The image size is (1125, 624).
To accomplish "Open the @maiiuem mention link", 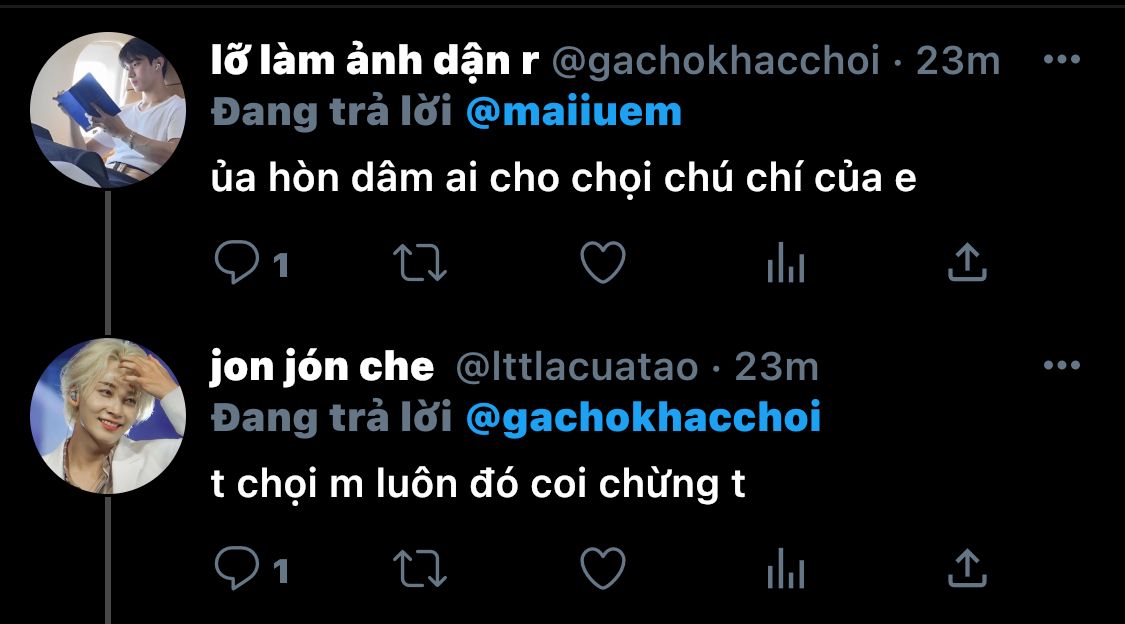I will [573, 113].
